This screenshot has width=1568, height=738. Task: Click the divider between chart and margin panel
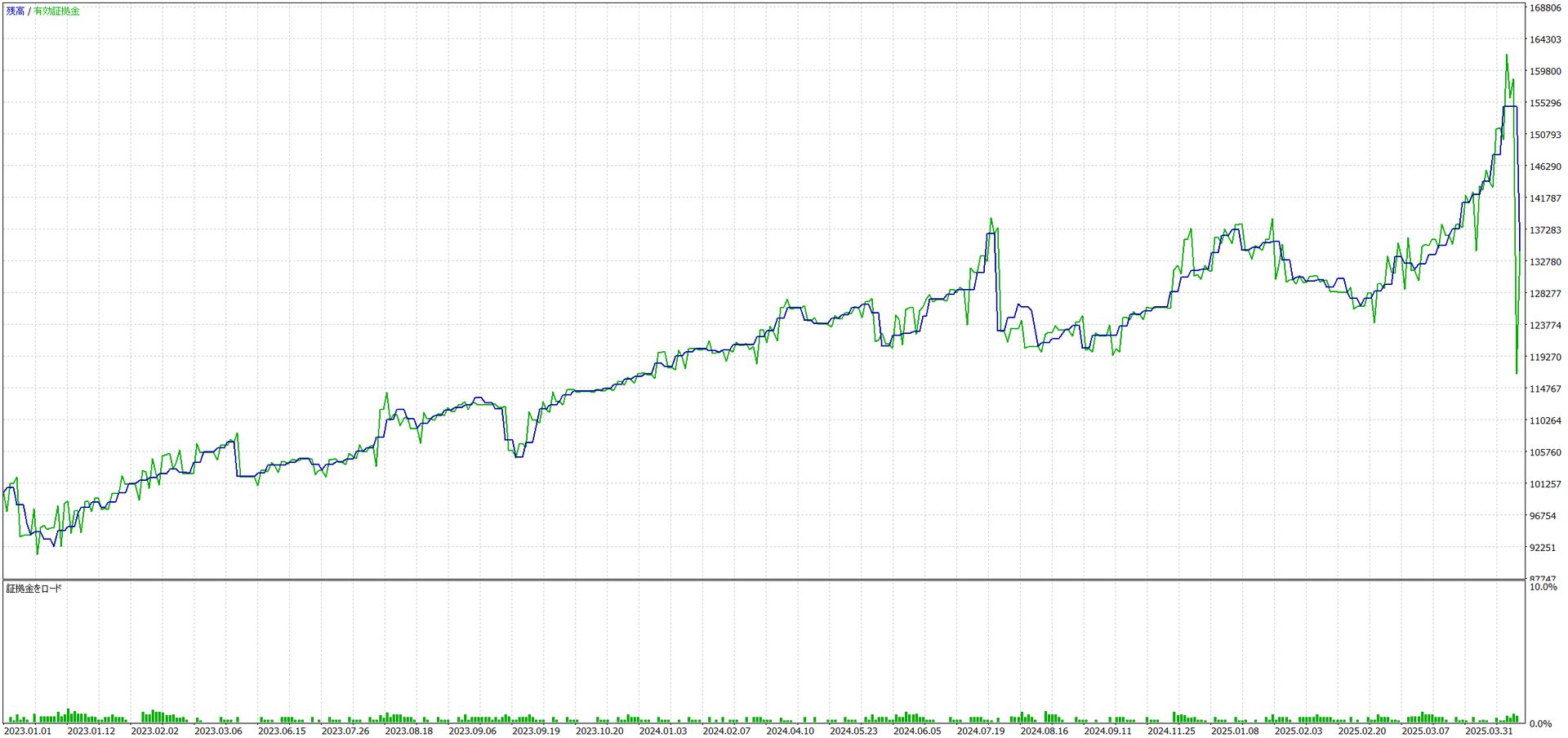pos(764,580)
